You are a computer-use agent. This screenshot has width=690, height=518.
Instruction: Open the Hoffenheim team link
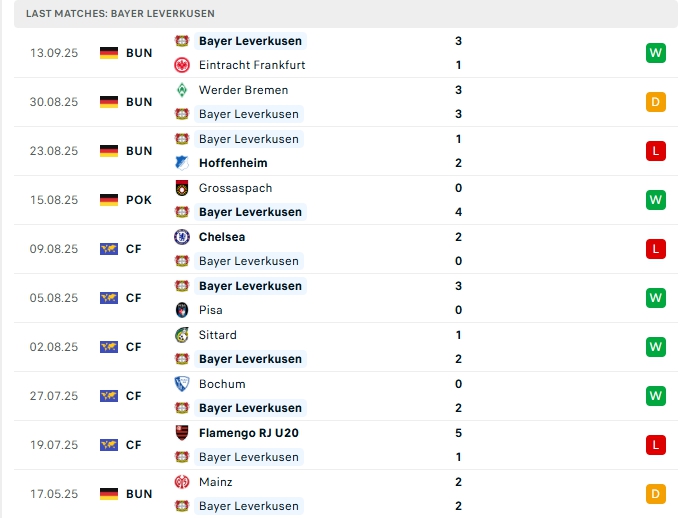point(233,163)
